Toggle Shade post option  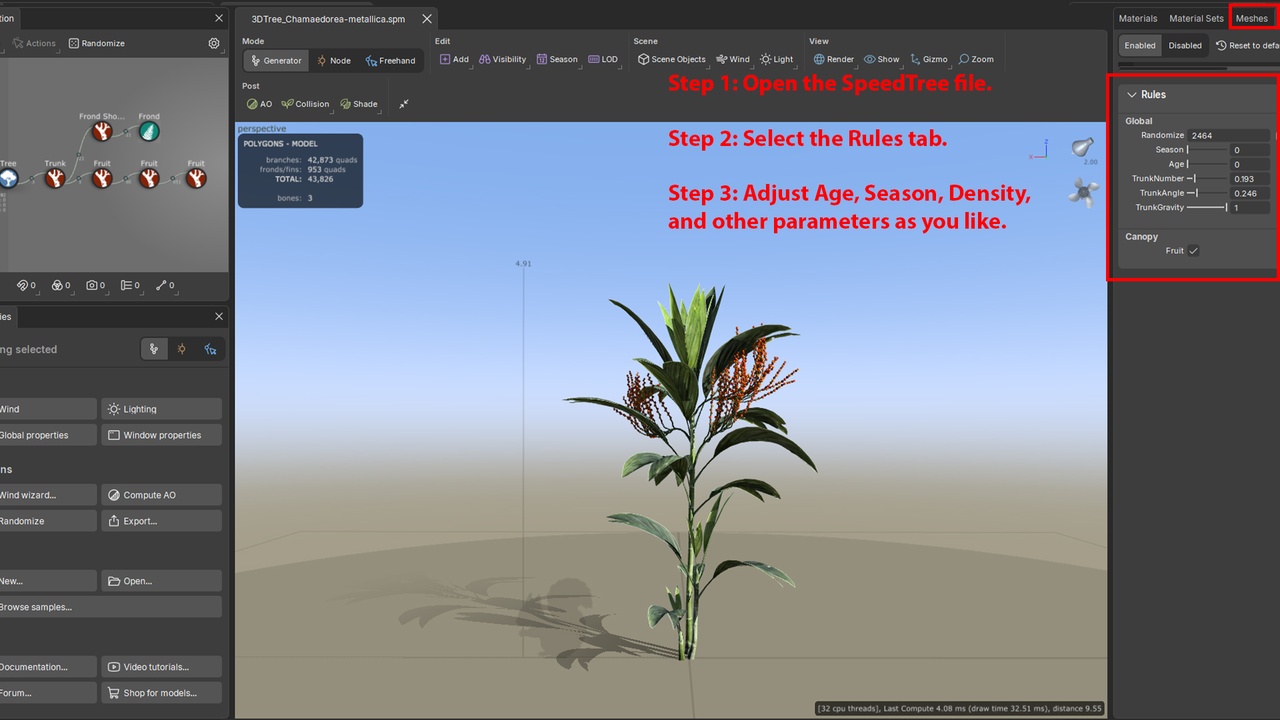(x=359, y=104)
